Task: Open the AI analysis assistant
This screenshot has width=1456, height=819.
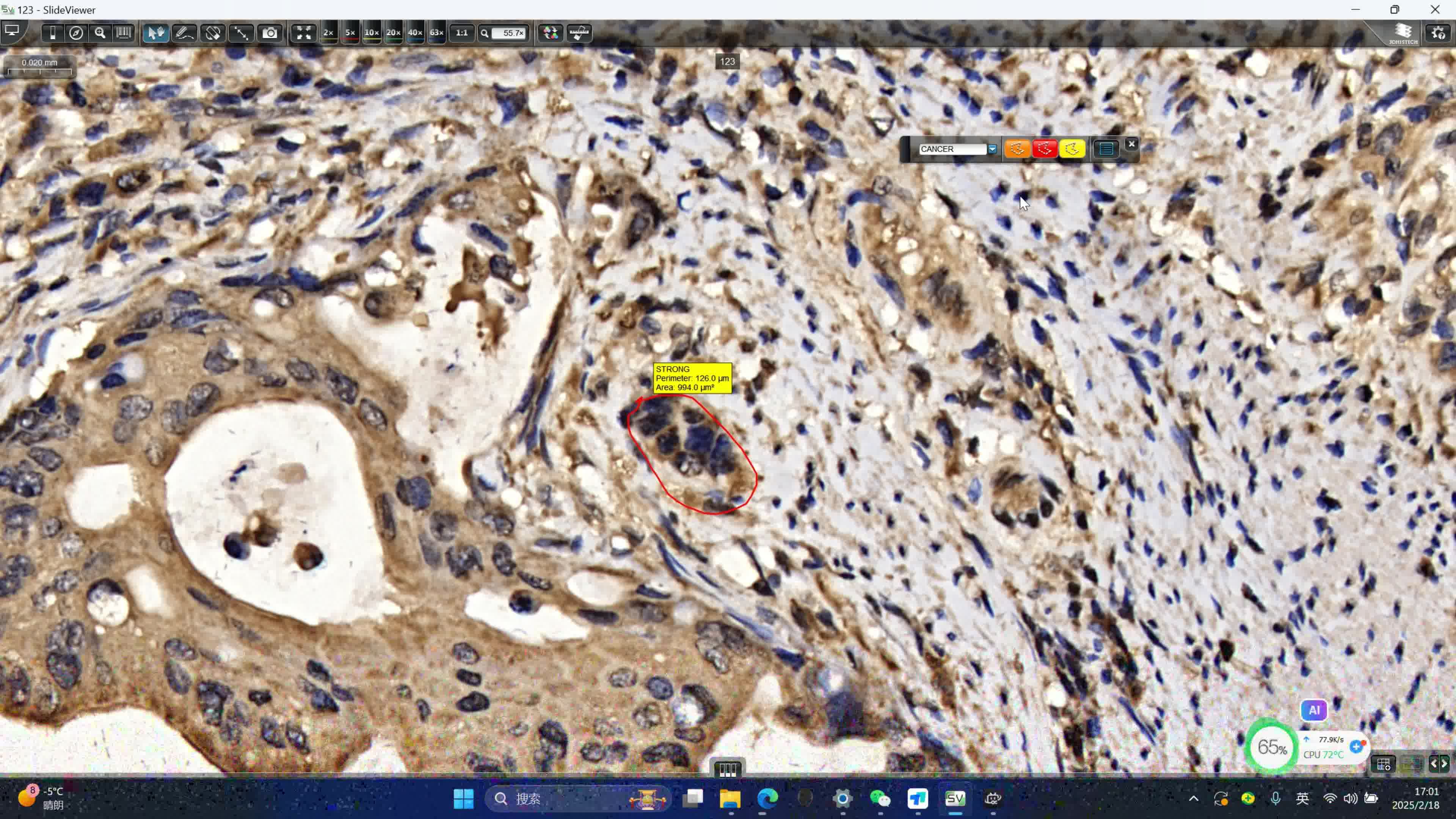Action: pos(1314,710)
